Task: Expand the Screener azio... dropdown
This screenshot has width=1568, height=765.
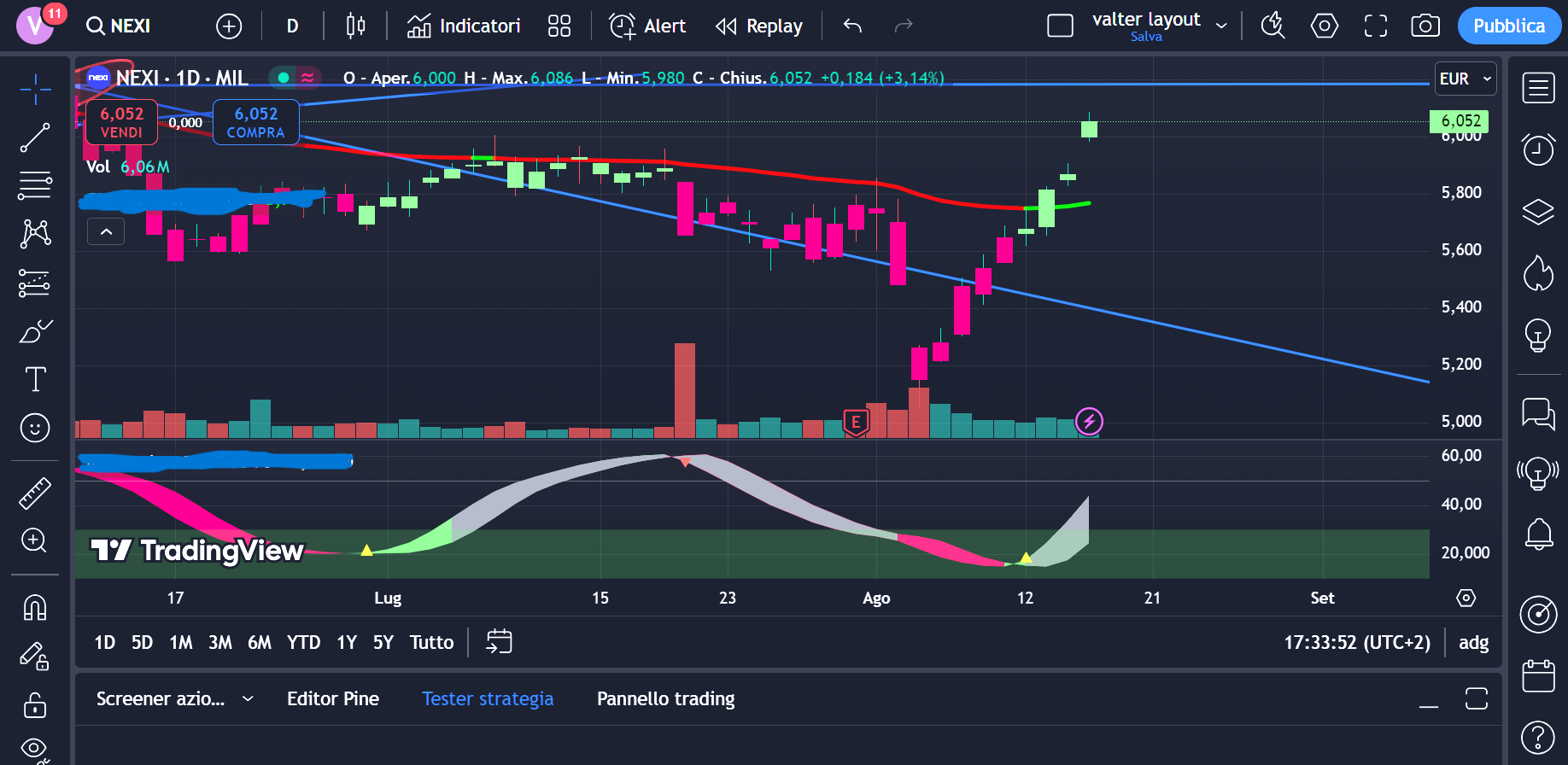Action: point(248,698)
